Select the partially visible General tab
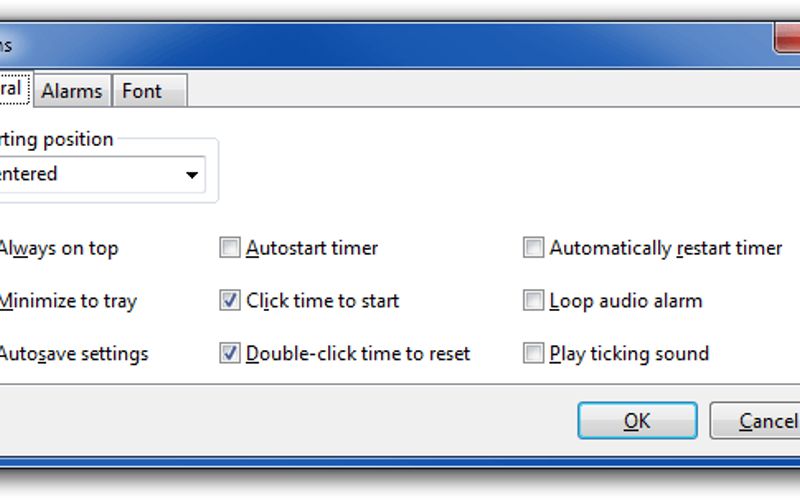The width and height of the screenshot is (800, 500). coord(11,88)
